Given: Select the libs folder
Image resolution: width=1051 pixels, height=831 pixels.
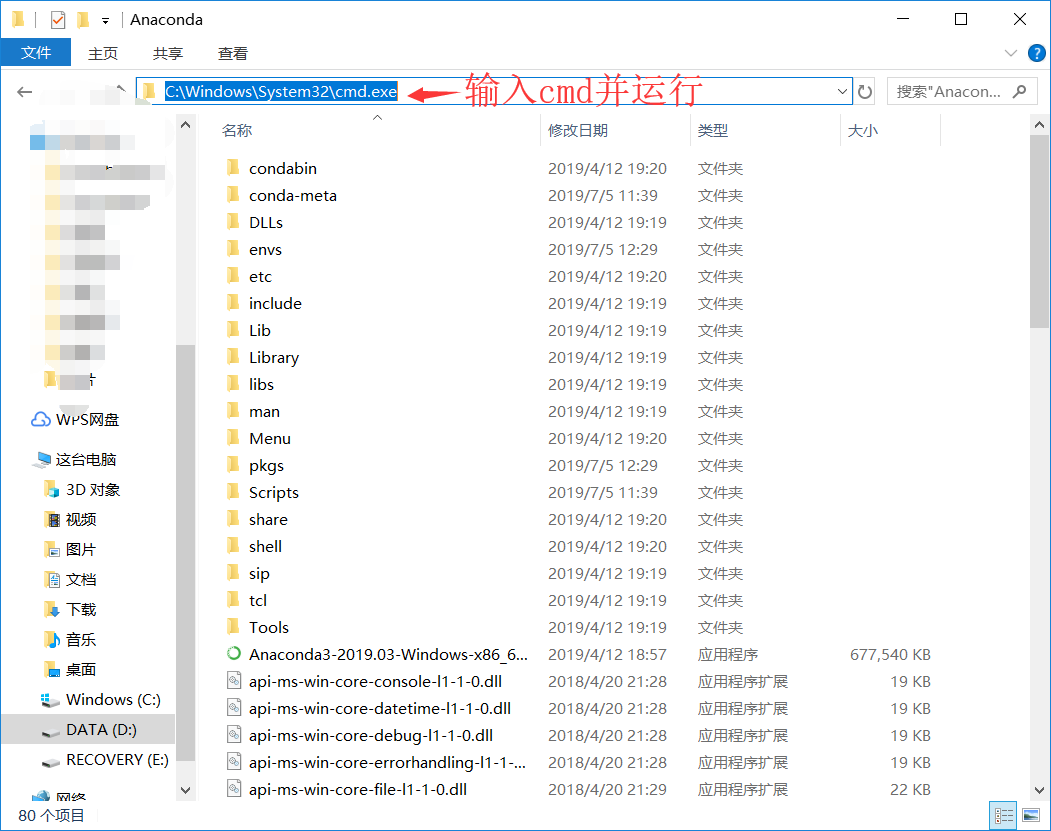Looking at the screenshot, I should point(261,384).
